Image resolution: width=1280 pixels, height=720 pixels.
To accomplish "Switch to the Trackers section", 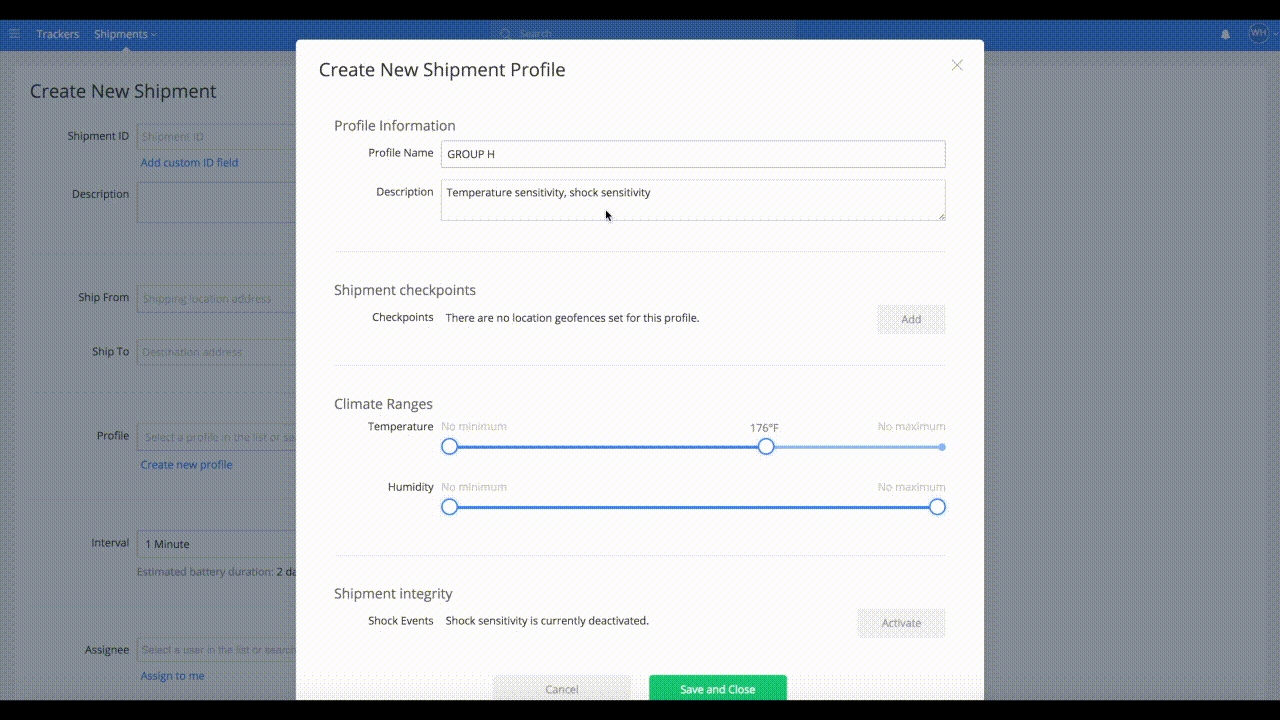I will point(57,34).
